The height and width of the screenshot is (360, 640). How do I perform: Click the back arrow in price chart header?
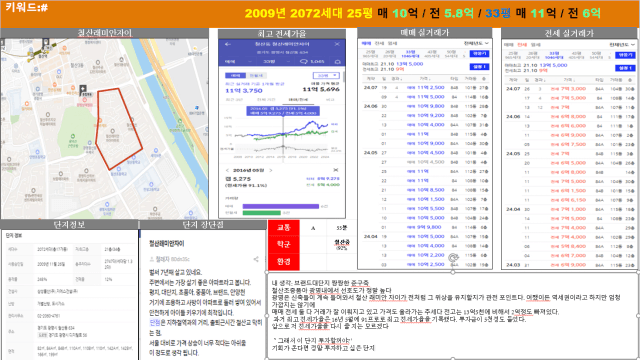point(228,44)
